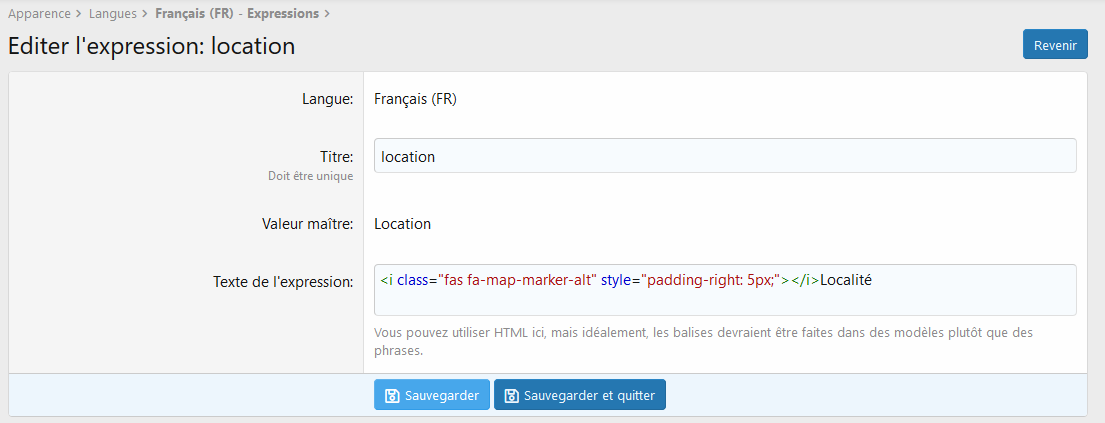Screen dimensions: 1105x423
Task: Focus the Titre input containing location
Action: coord(724,156)
